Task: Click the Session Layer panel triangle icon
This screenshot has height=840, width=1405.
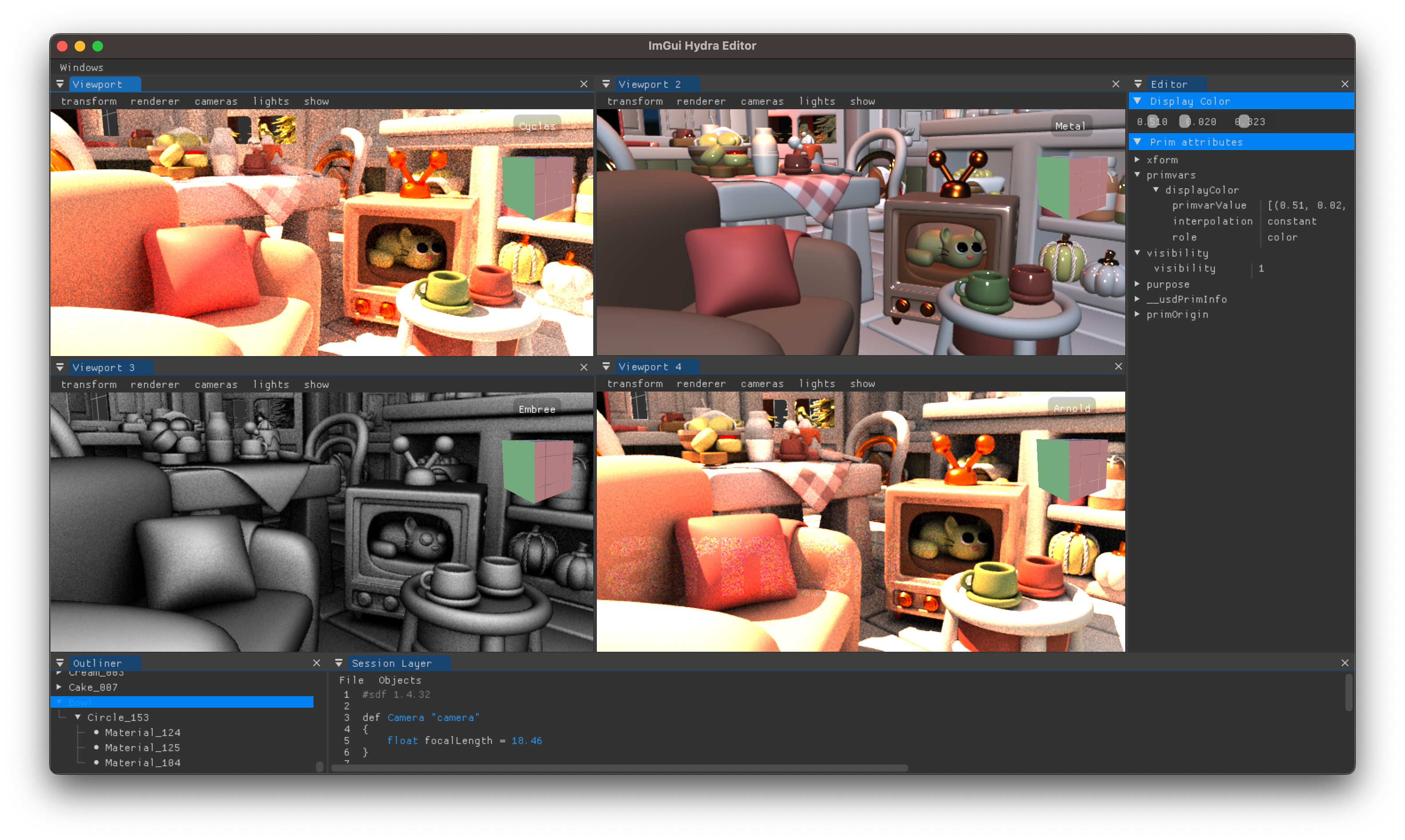Action: pos(338,663)
